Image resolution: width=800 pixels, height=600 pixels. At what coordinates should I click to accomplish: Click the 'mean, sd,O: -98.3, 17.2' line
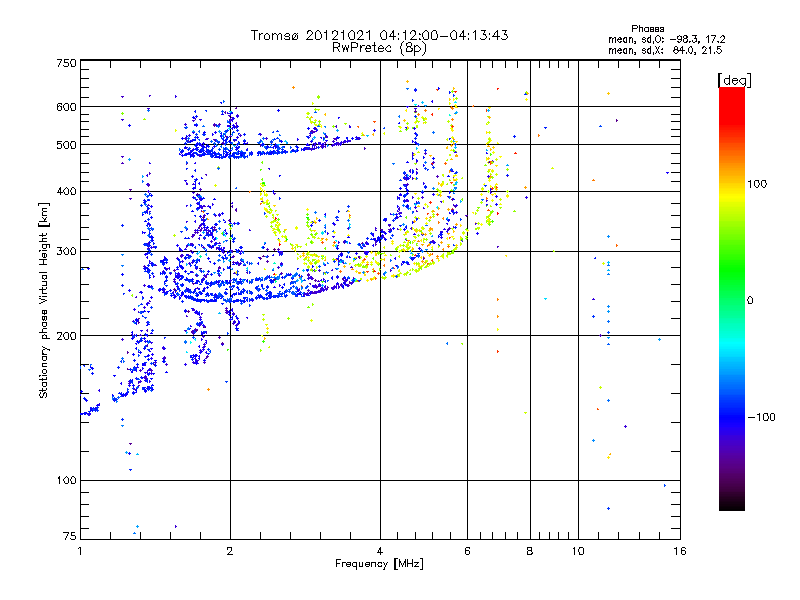pyautogui.click(x=666, y=39)
